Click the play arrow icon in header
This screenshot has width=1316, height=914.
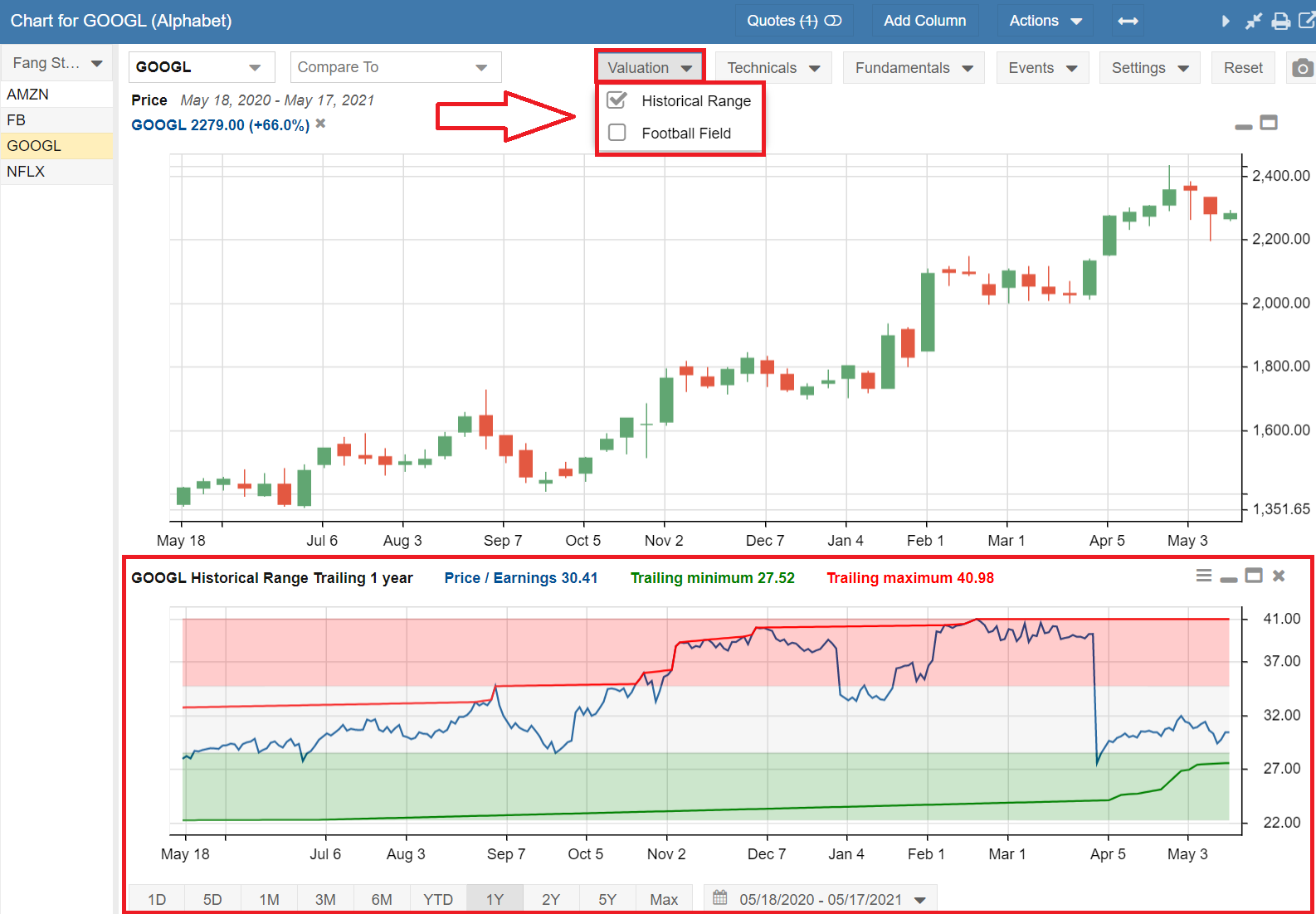point(1226,22)
